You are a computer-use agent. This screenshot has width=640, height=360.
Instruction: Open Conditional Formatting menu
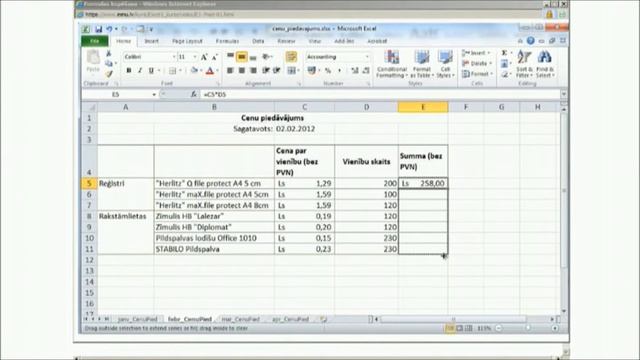pyautogui.click(x=391, y=64)
